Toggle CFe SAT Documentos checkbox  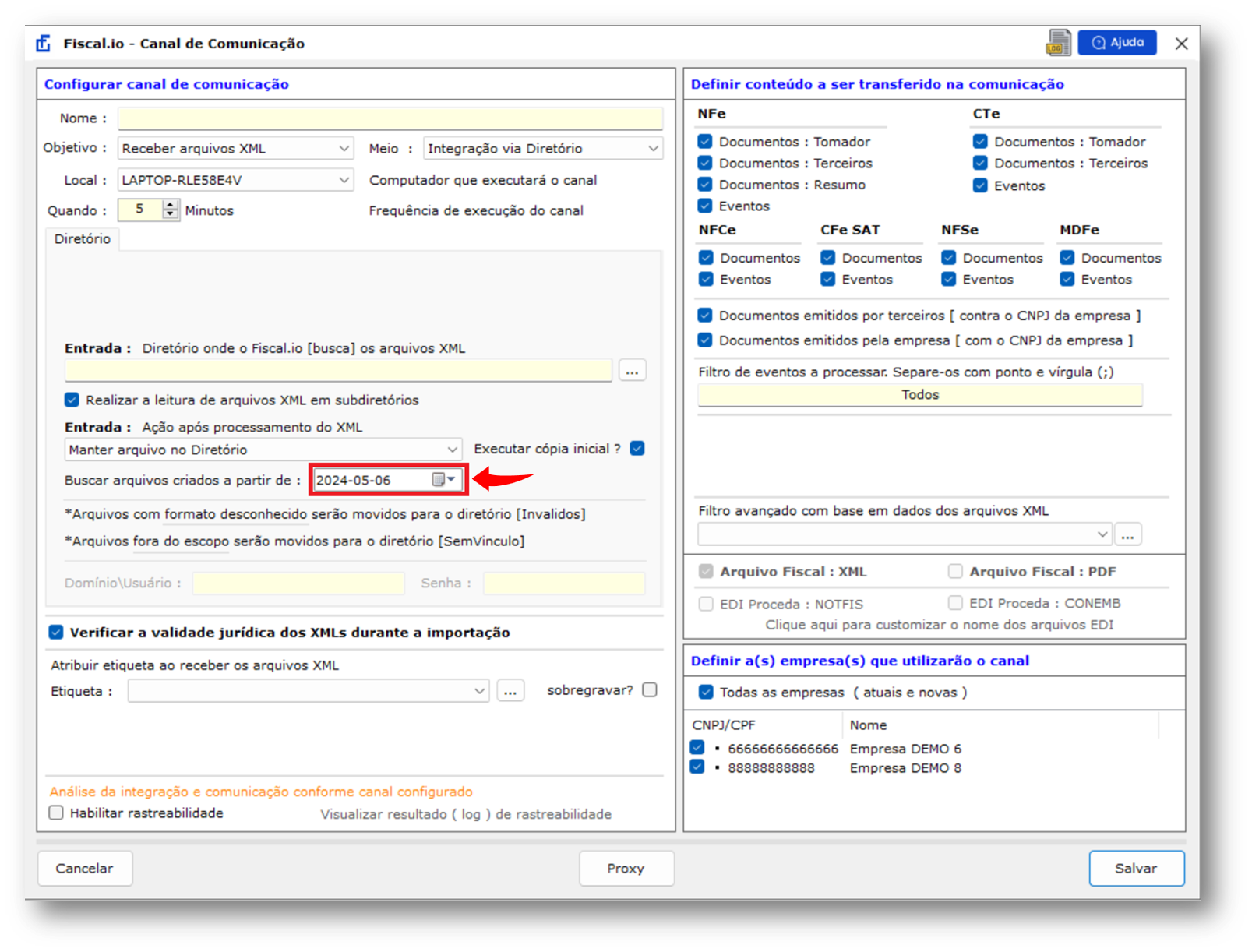[x=828, y=258]
